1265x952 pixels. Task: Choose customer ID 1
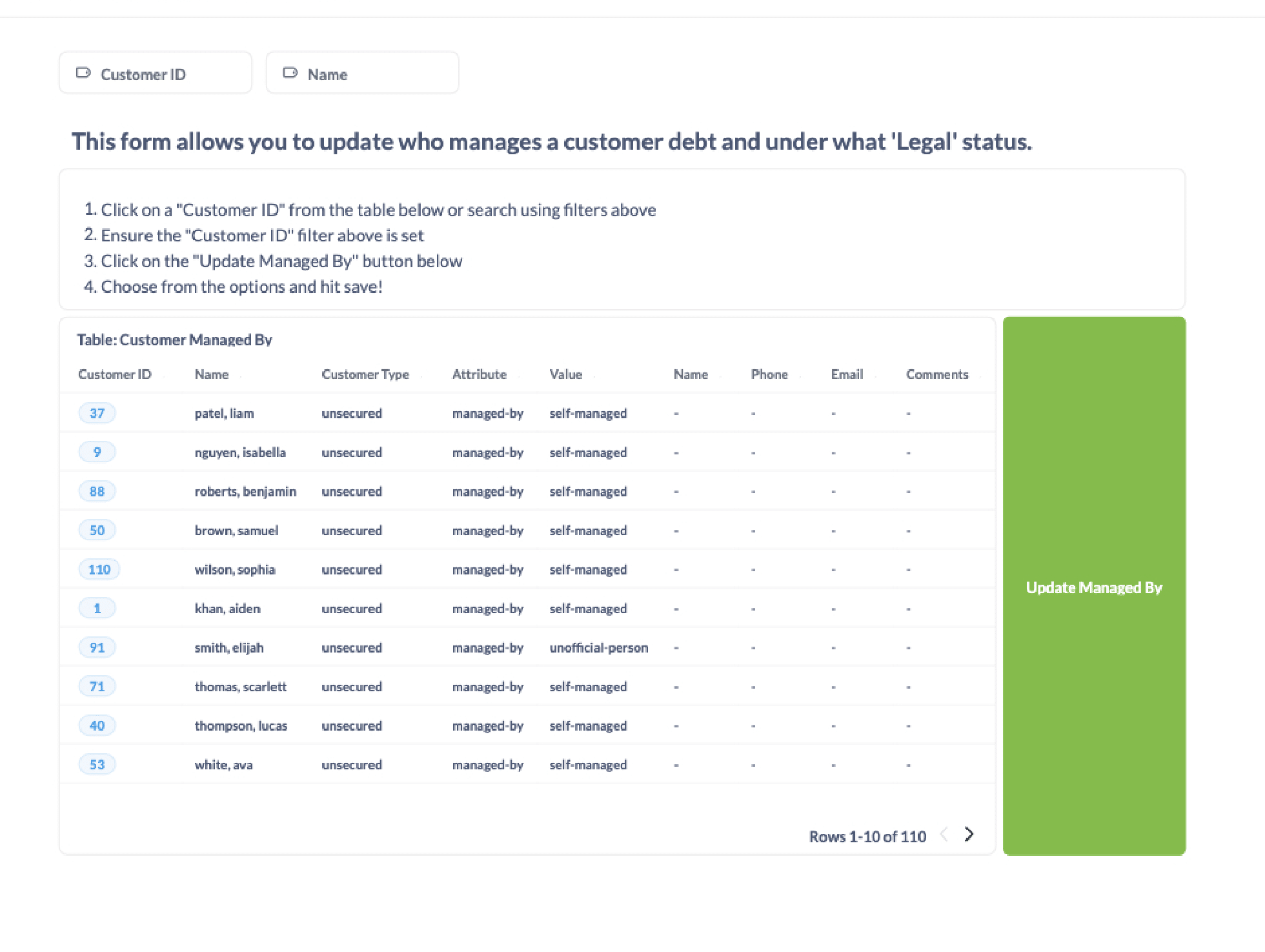coord(97,608)
